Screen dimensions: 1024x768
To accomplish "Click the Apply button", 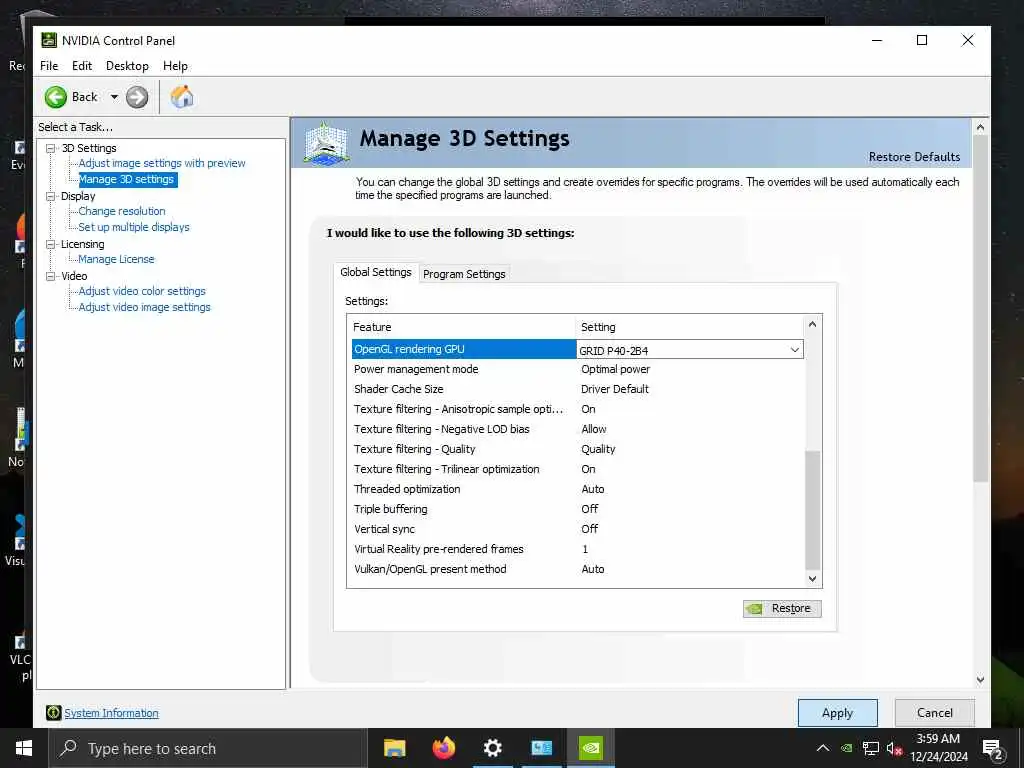I will click(x=837, y=713).
